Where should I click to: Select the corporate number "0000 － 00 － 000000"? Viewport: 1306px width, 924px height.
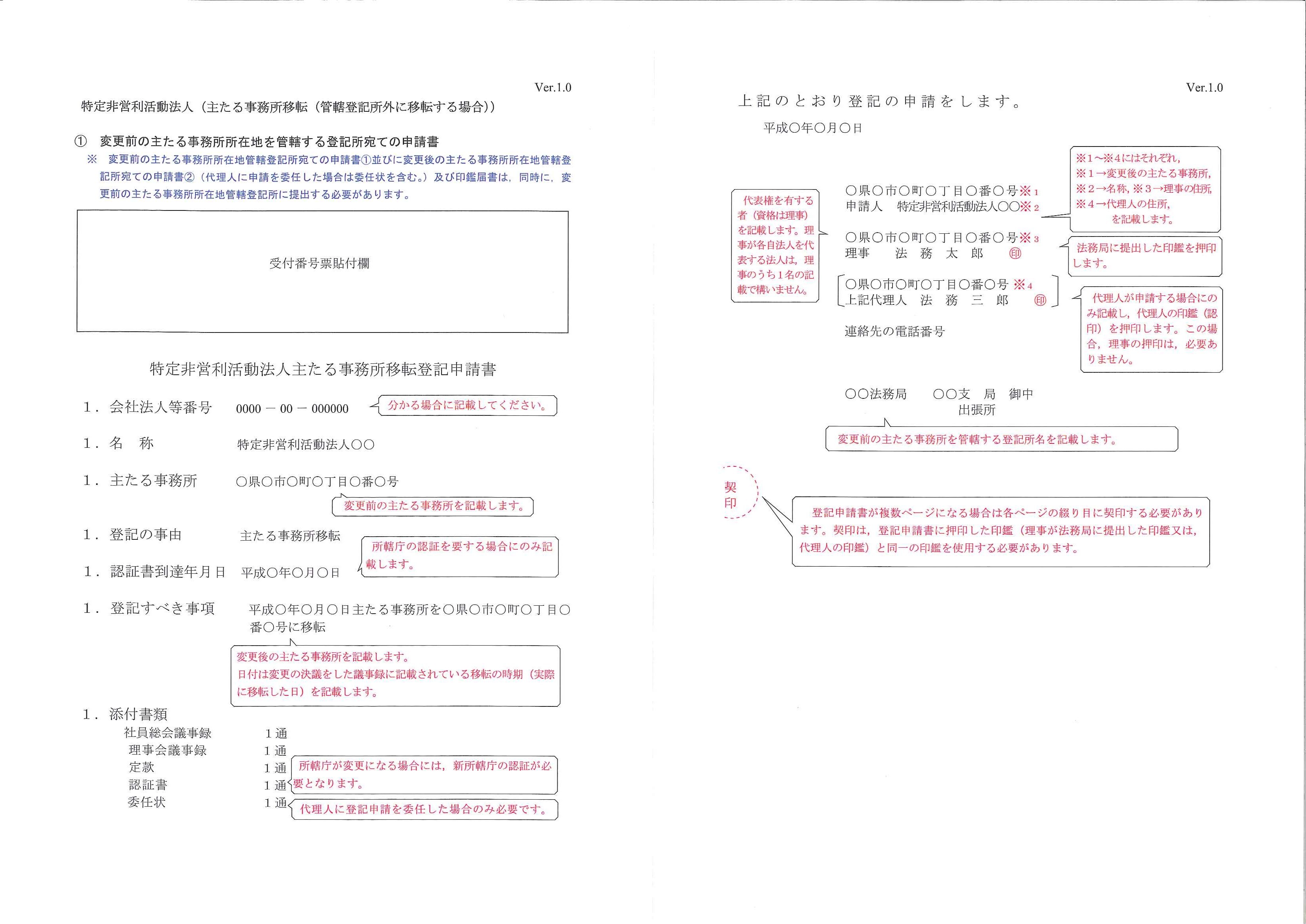point(293,409)
